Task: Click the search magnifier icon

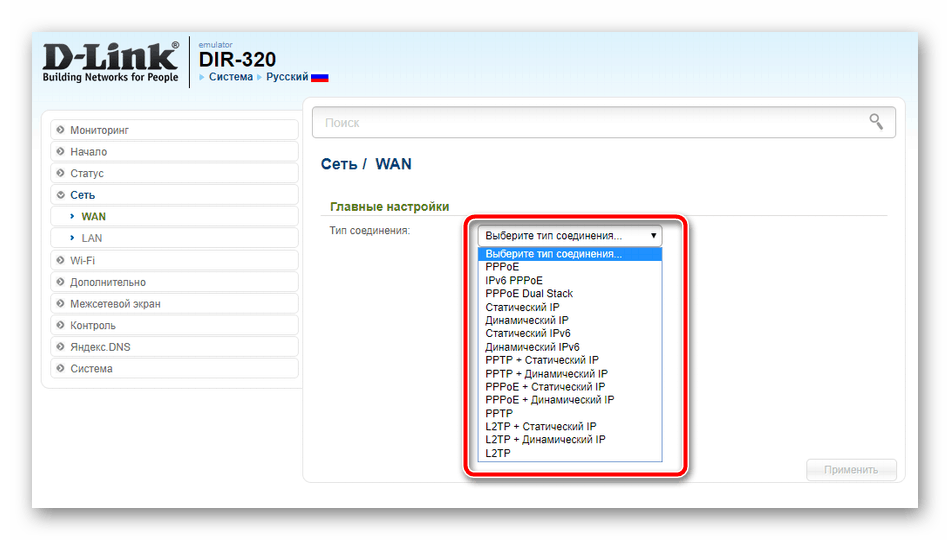Action: tap(876, 122)
